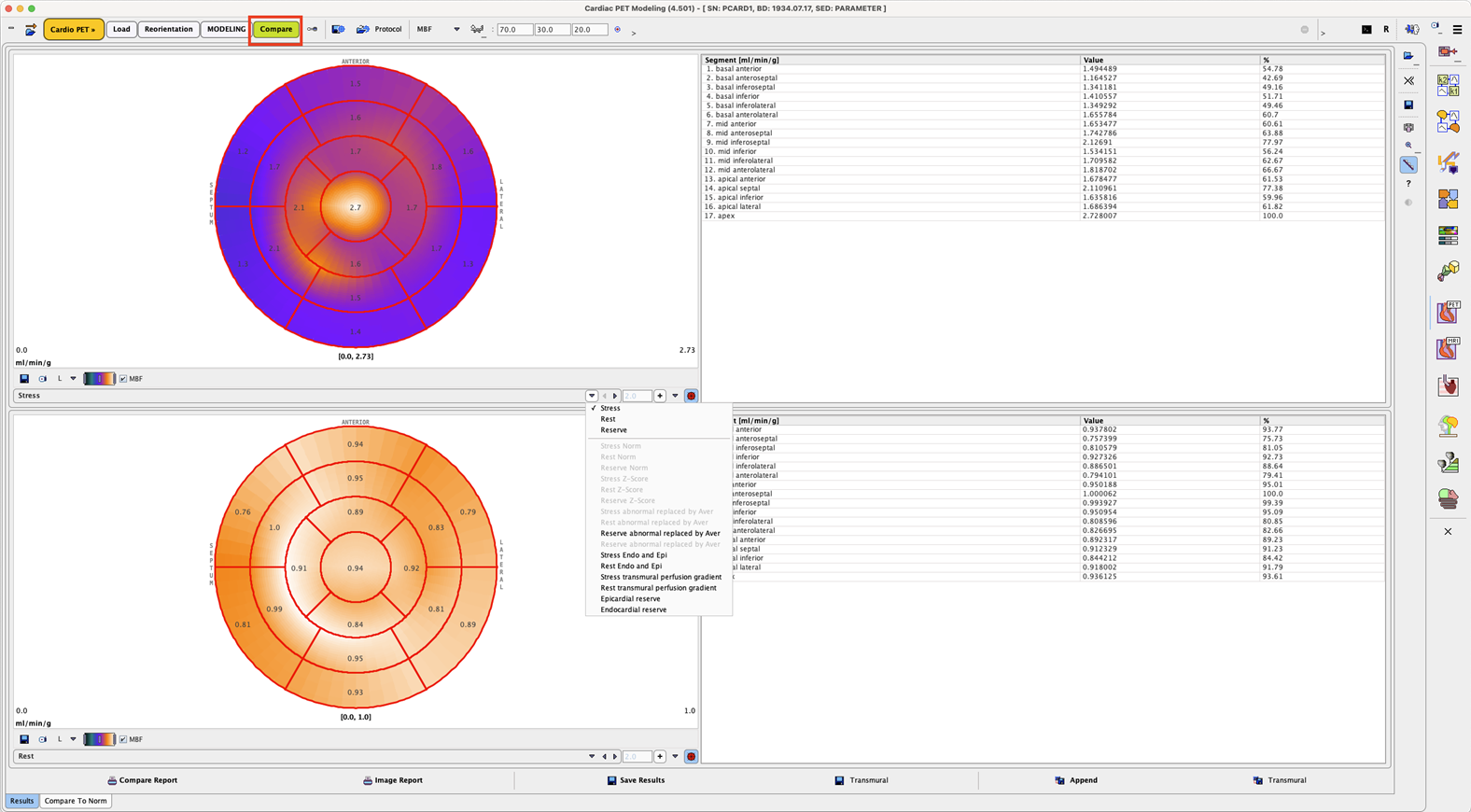Screen dimensions: 1471x812
Task: Open the Cardiac MRI tool in right sidebar
Action: point(1448,348)
